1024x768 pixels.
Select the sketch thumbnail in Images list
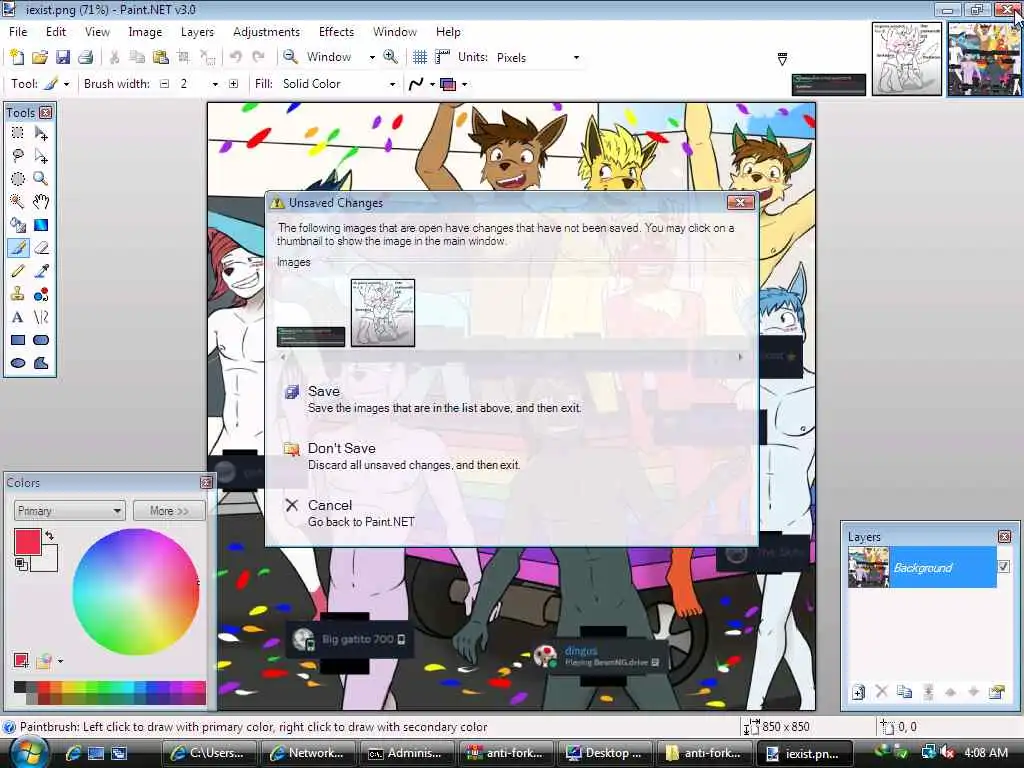click(383, 312)
